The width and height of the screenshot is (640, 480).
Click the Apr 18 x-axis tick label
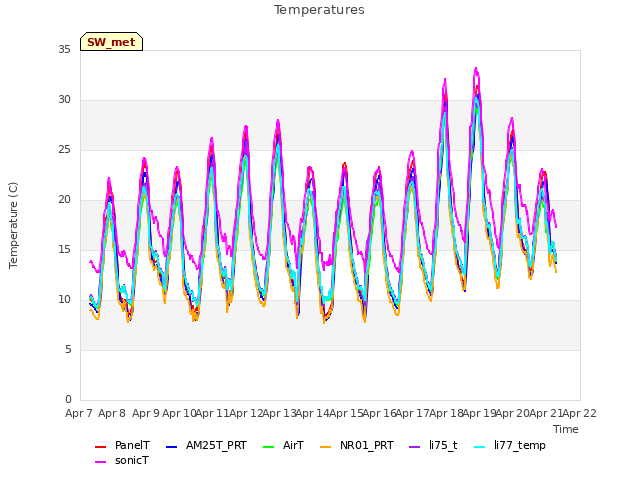pos(446,413)
